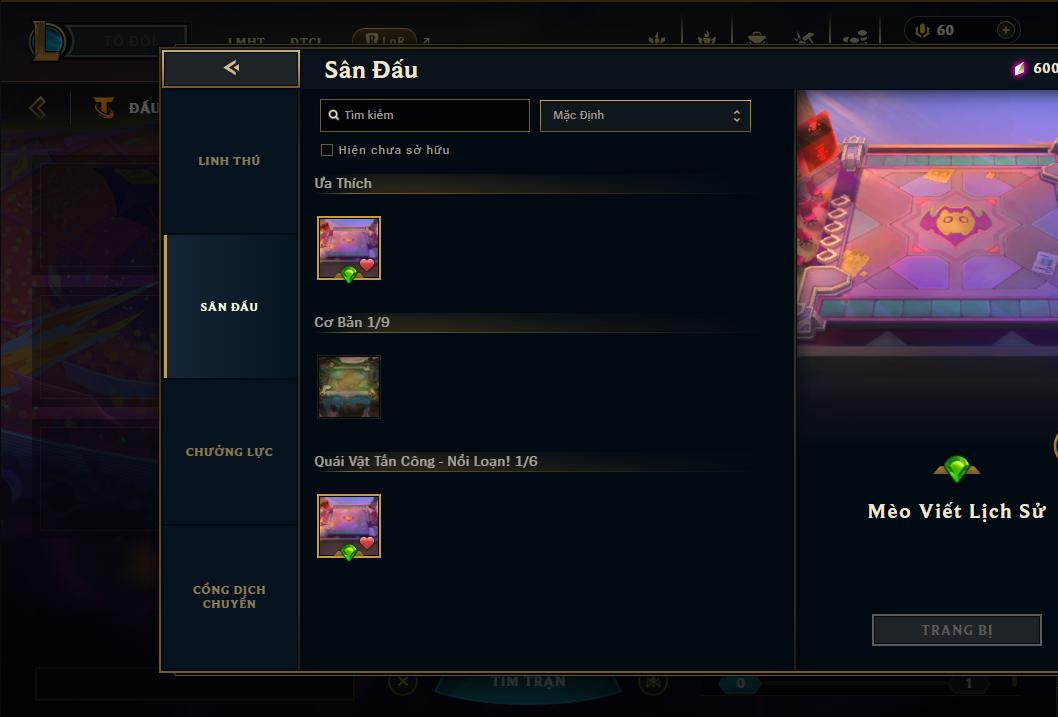Click the League of Legends logo icon

47,40
